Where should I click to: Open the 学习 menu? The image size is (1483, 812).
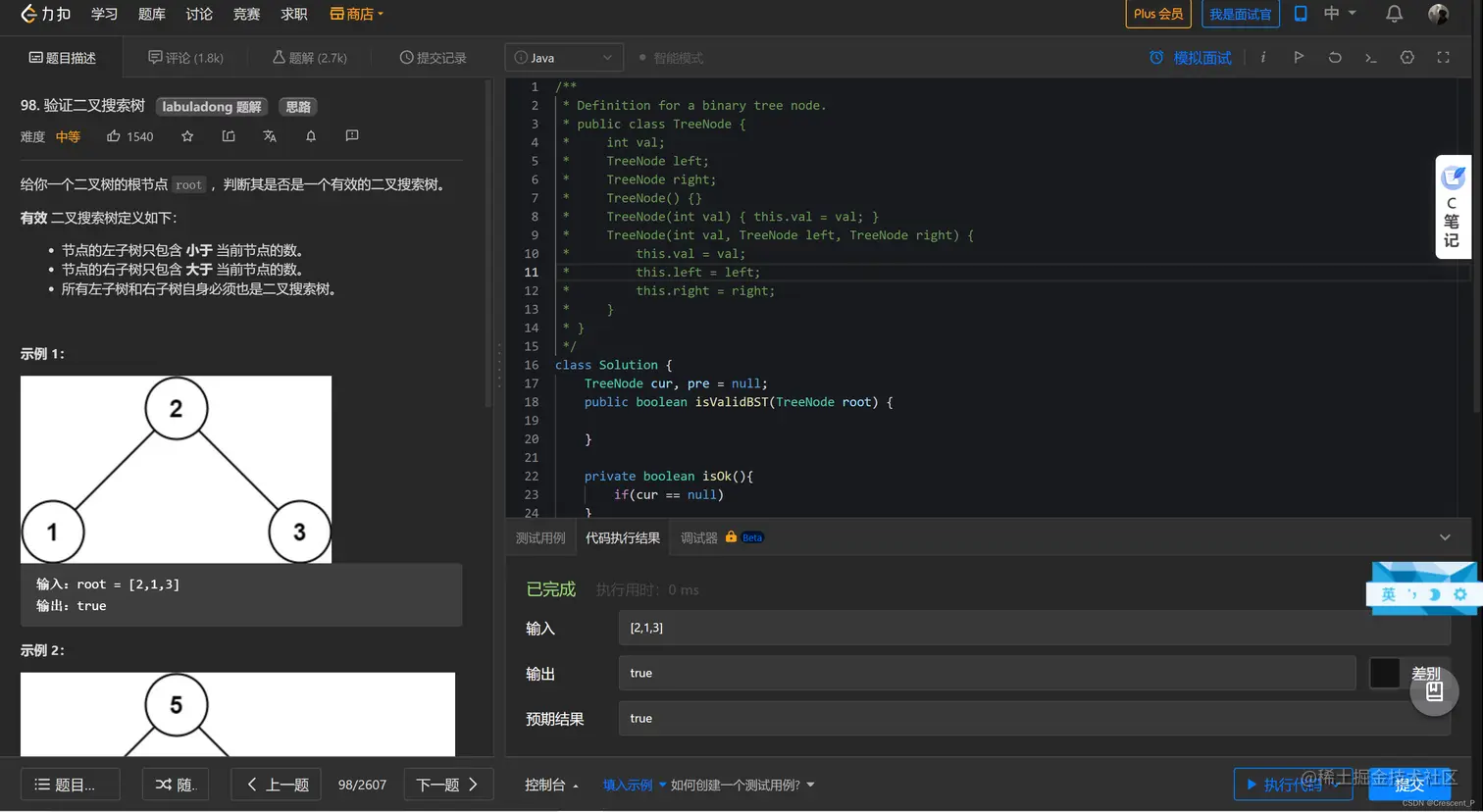[x=104, y=14]
